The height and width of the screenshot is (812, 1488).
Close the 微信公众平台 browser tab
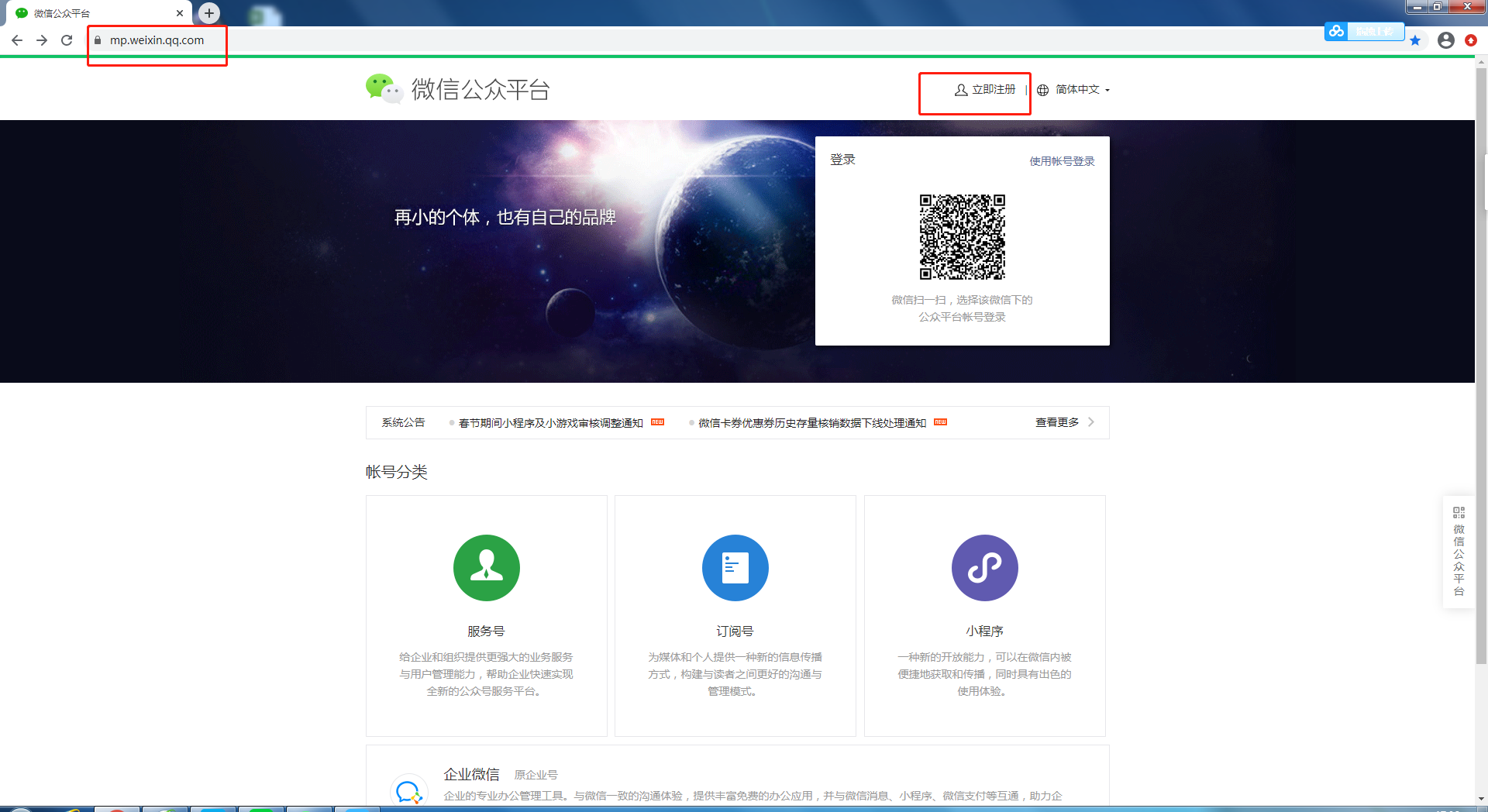(x=180, y=13)
